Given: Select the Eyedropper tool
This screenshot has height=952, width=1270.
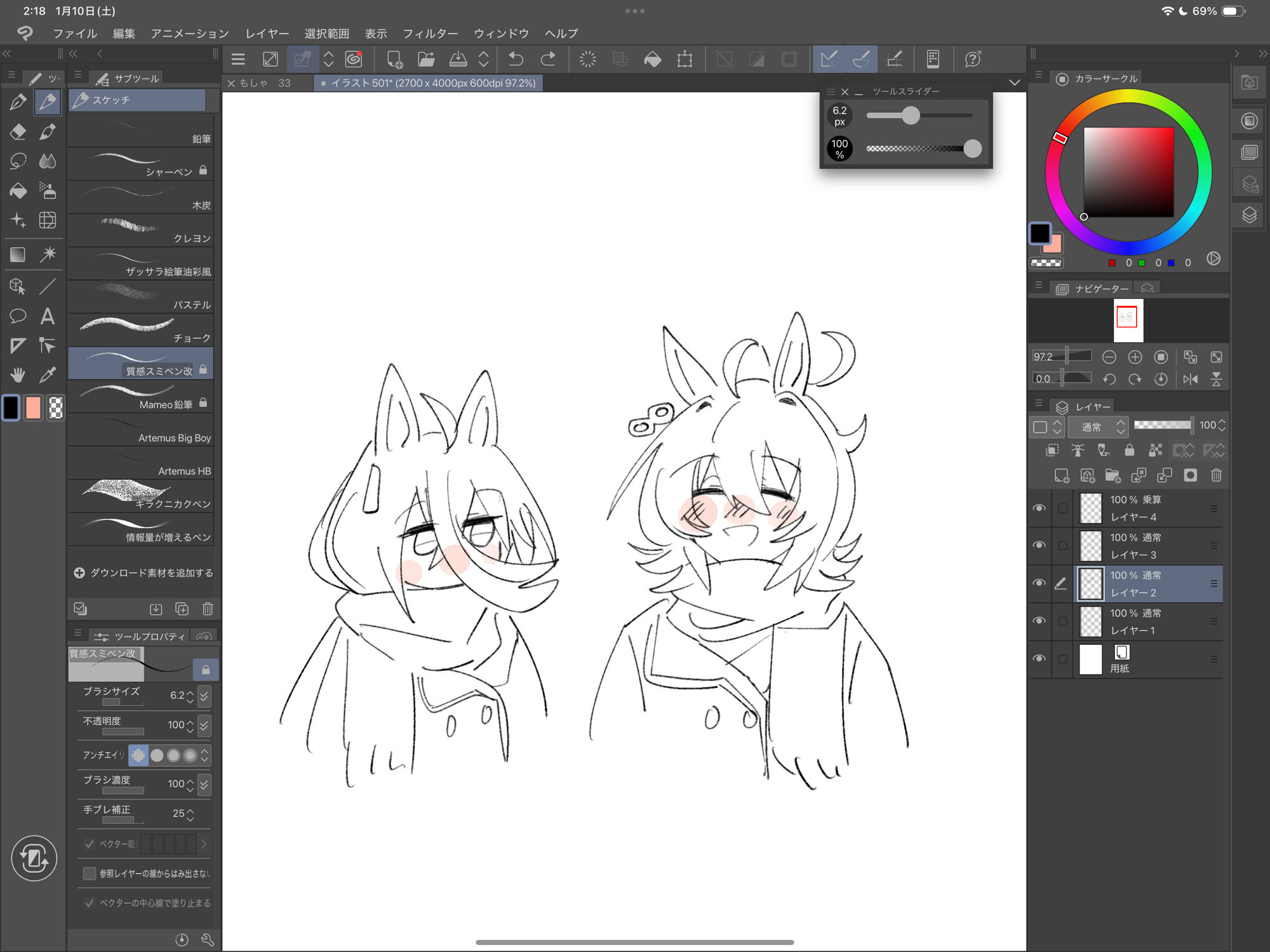Looking at the screenshot, I should coord(47,374).
